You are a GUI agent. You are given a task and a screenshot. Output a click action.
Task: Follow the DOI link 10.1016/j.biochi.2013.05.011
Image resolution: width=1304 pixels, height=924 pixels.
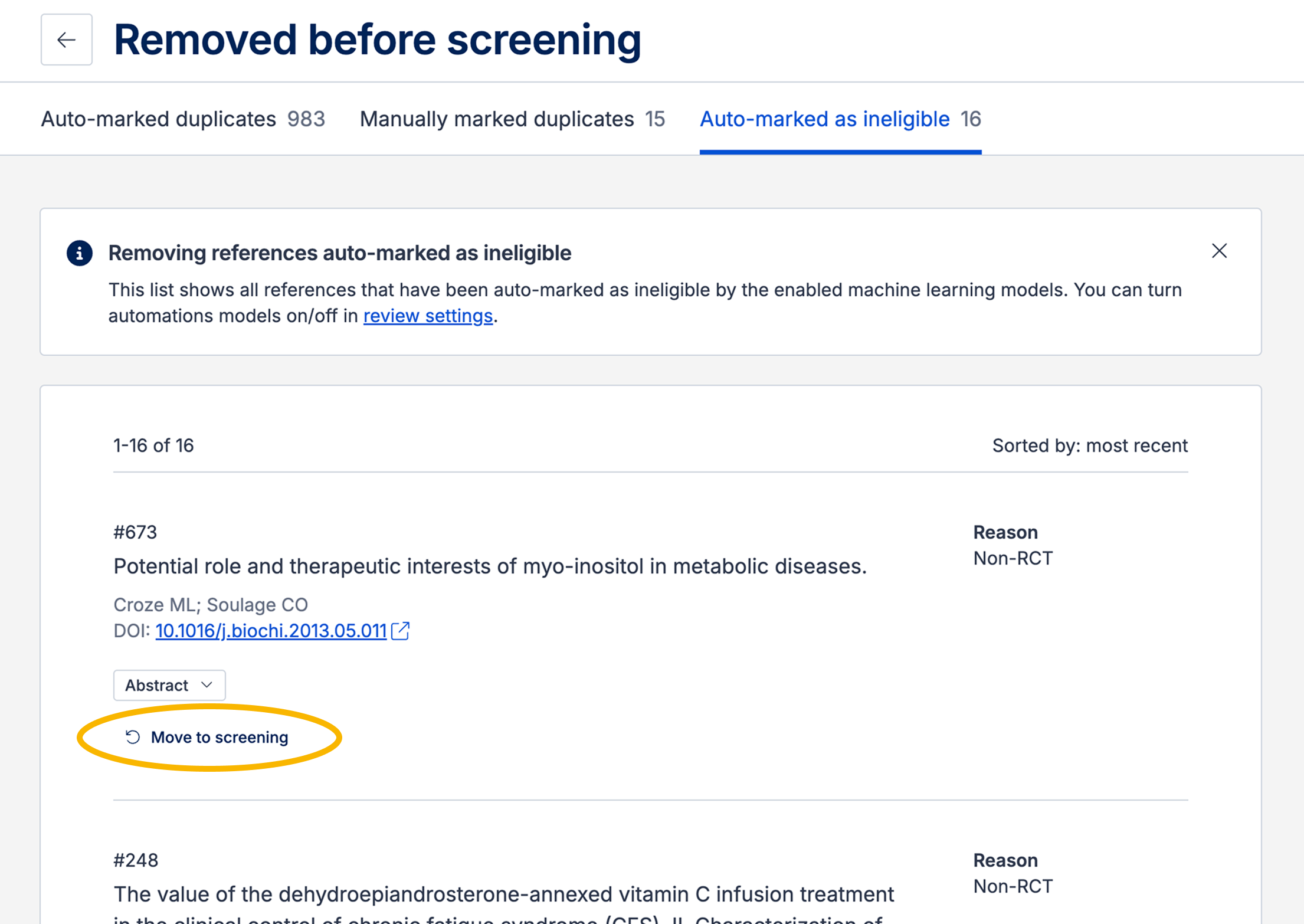pyautogui.click(x=271, y=631)
